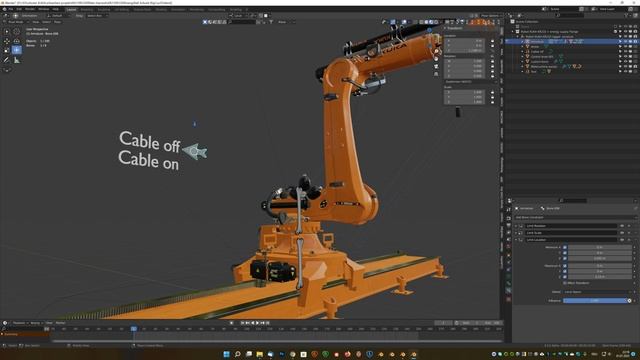Enable the Affect Transform checkbox
Viewport: 640px width, 360px height.
click(x=565, y=283)
